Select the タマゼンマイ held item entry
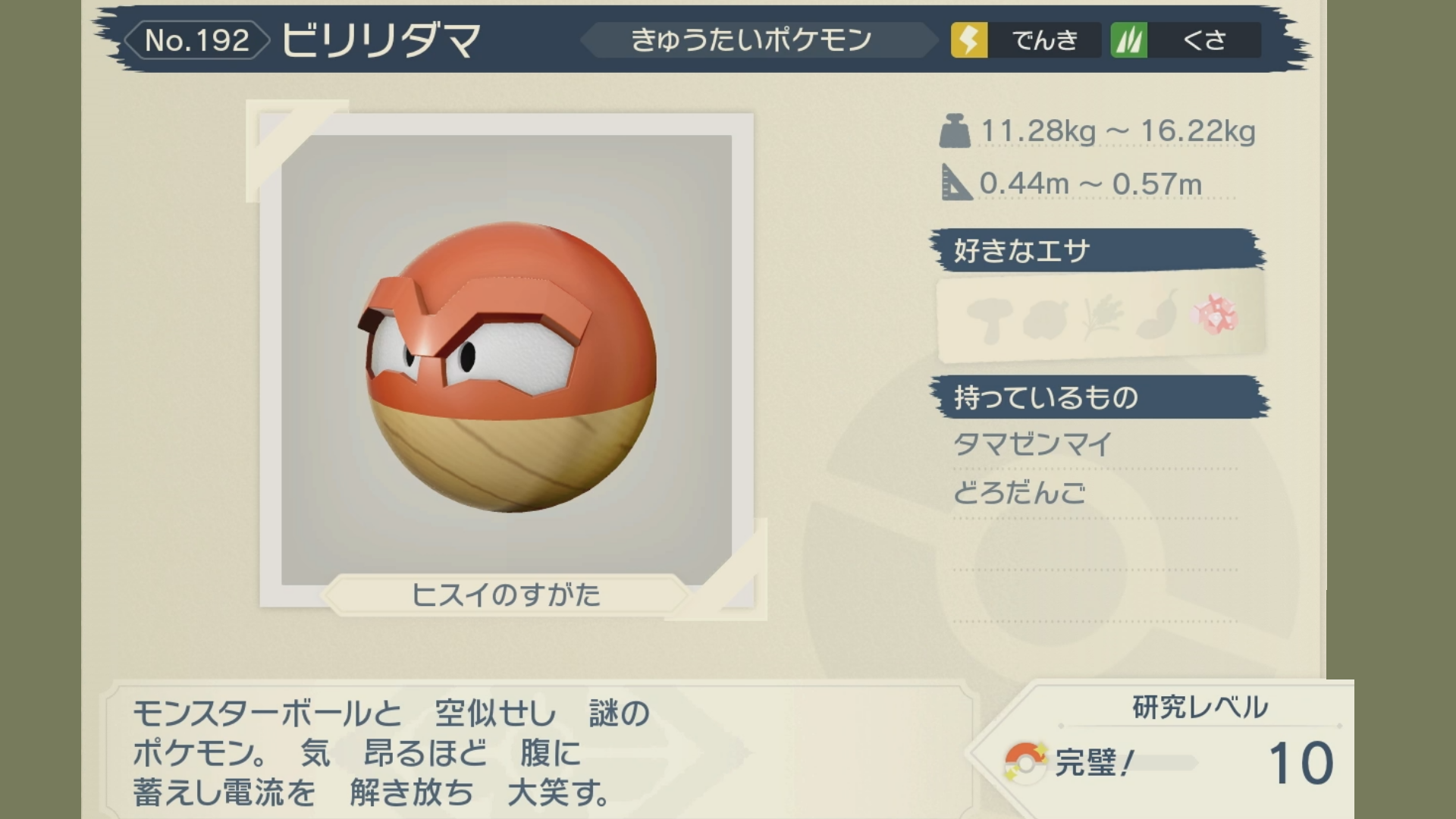 coord(1032,444)
